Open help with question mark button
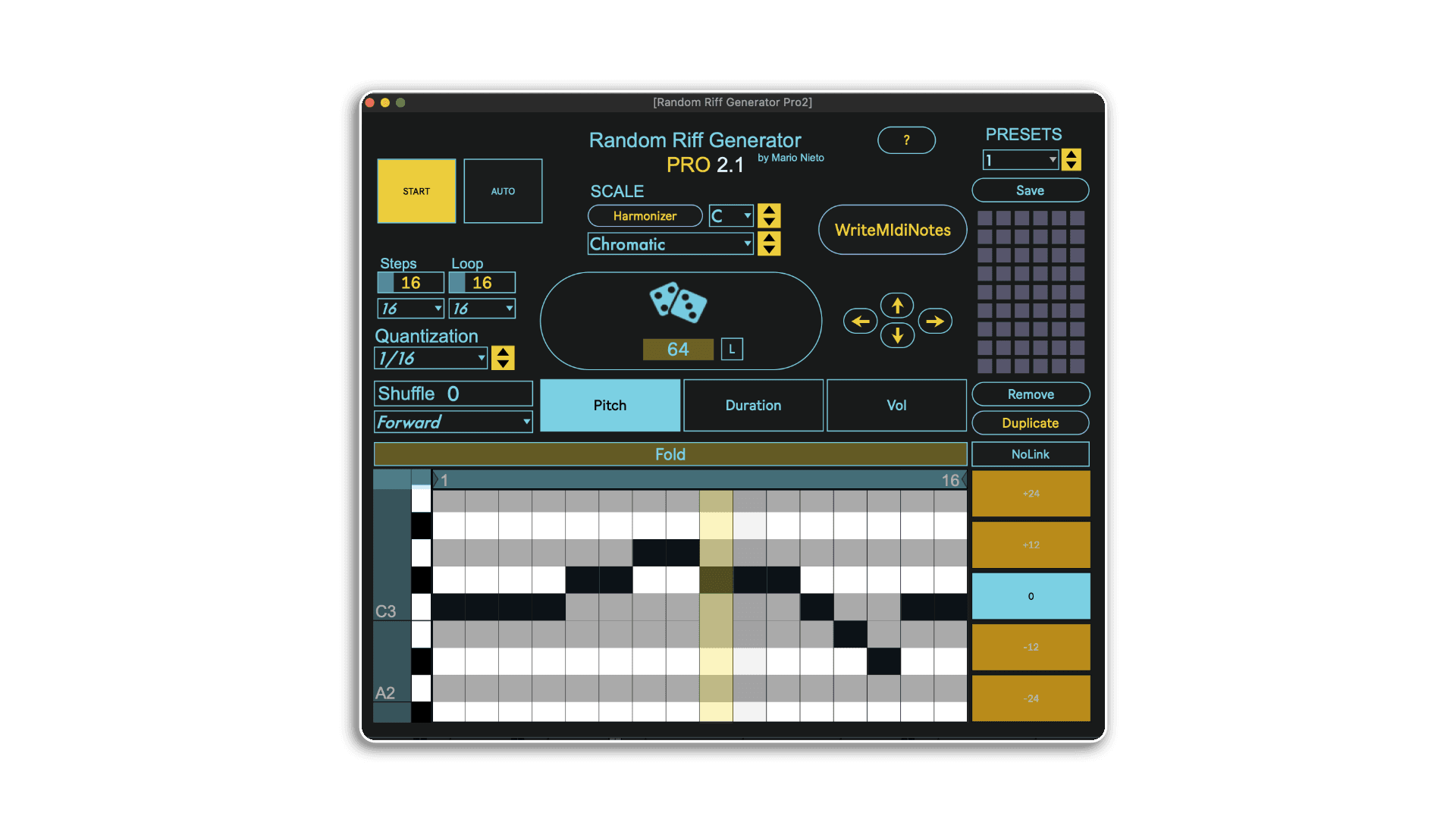Screen dimensions: 1456x819 click(x=906, y=140)
